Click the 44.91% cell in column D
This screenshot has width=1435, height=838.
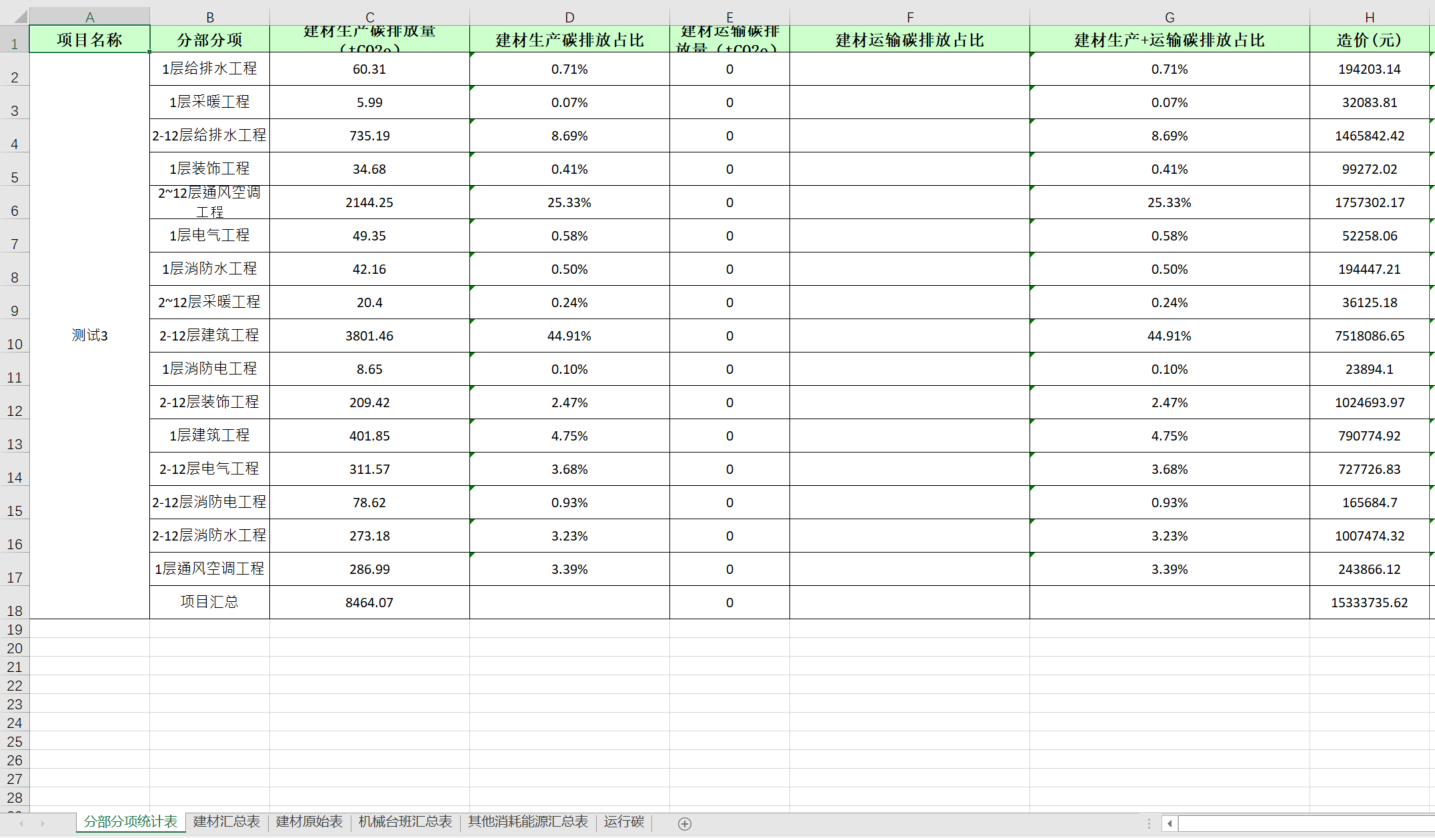point(569,336)
